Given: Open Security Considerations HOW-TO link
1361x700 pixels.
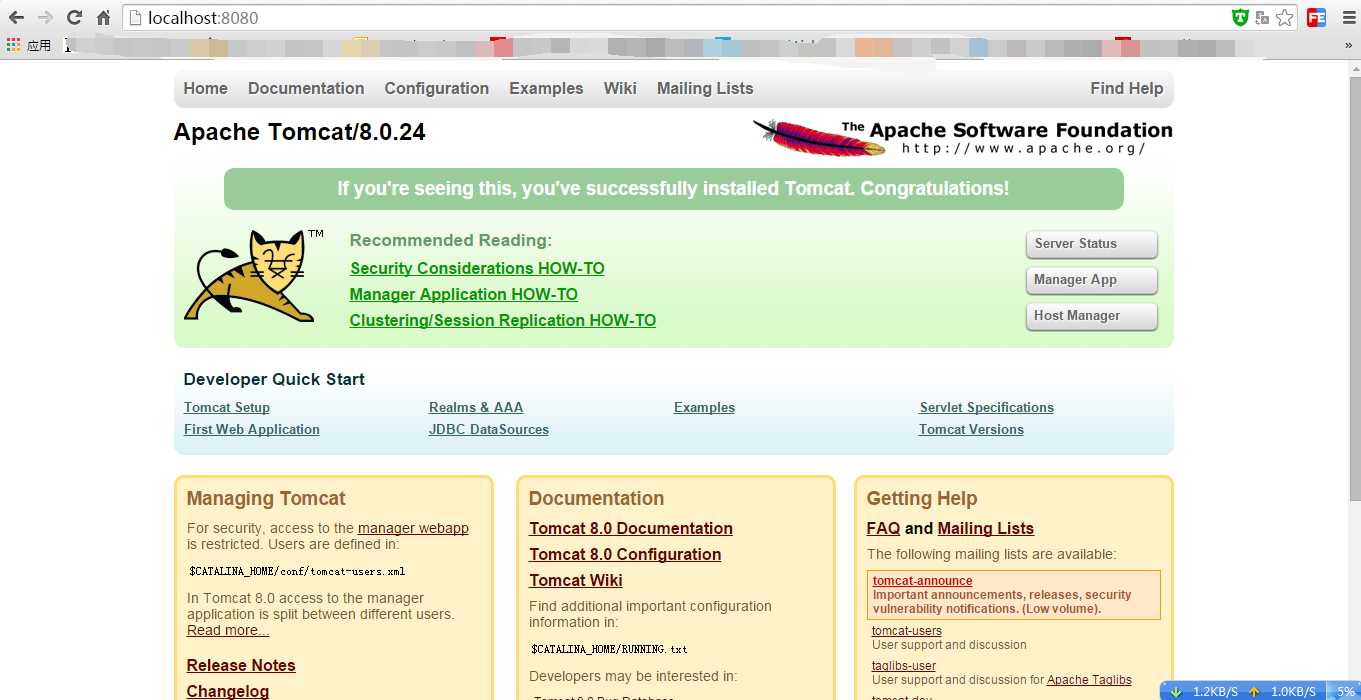Looking at the screenshot, I should pos(477,268).
